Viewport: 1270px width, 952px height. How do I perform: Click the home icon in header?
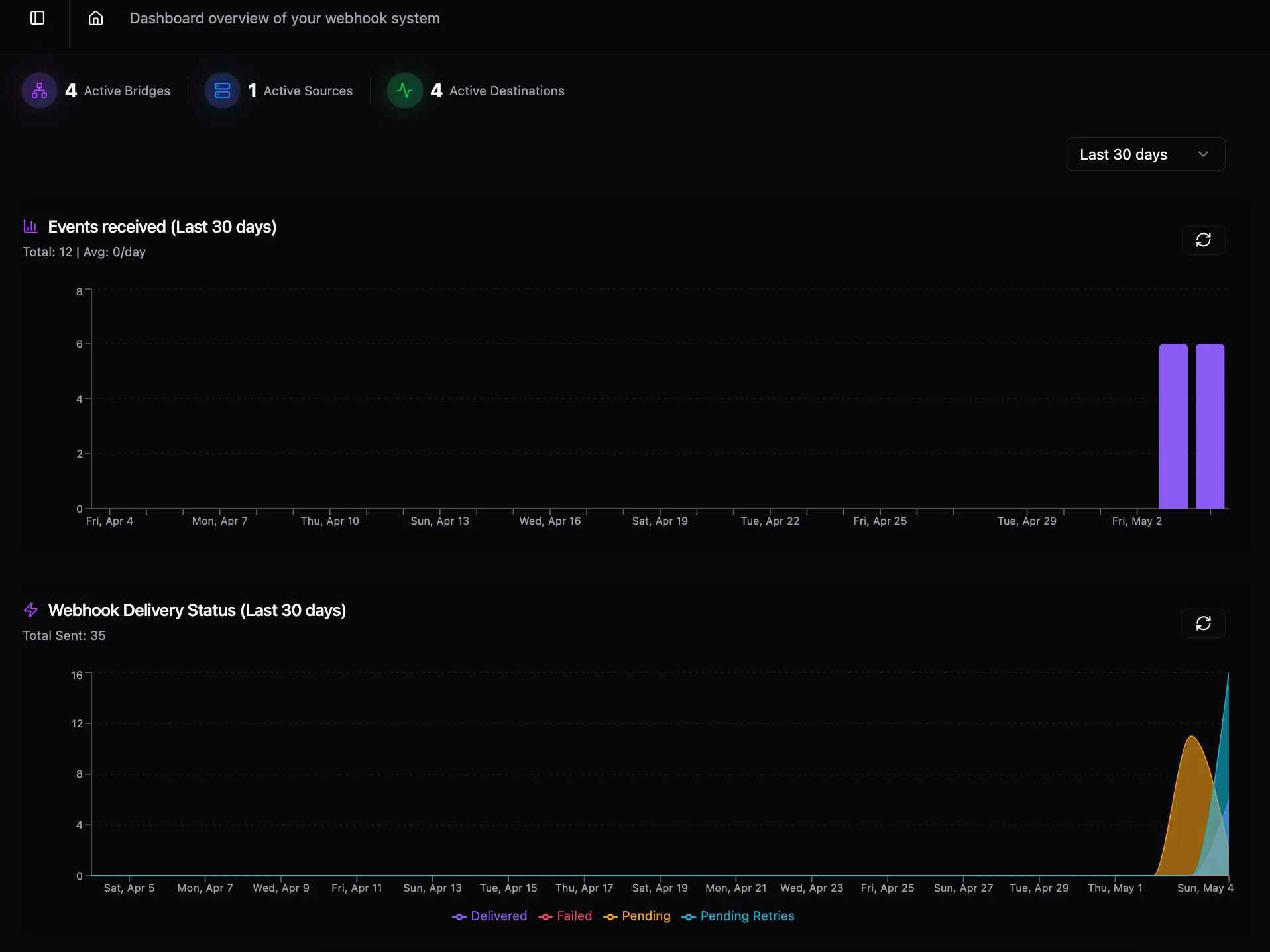pos(96,18)
